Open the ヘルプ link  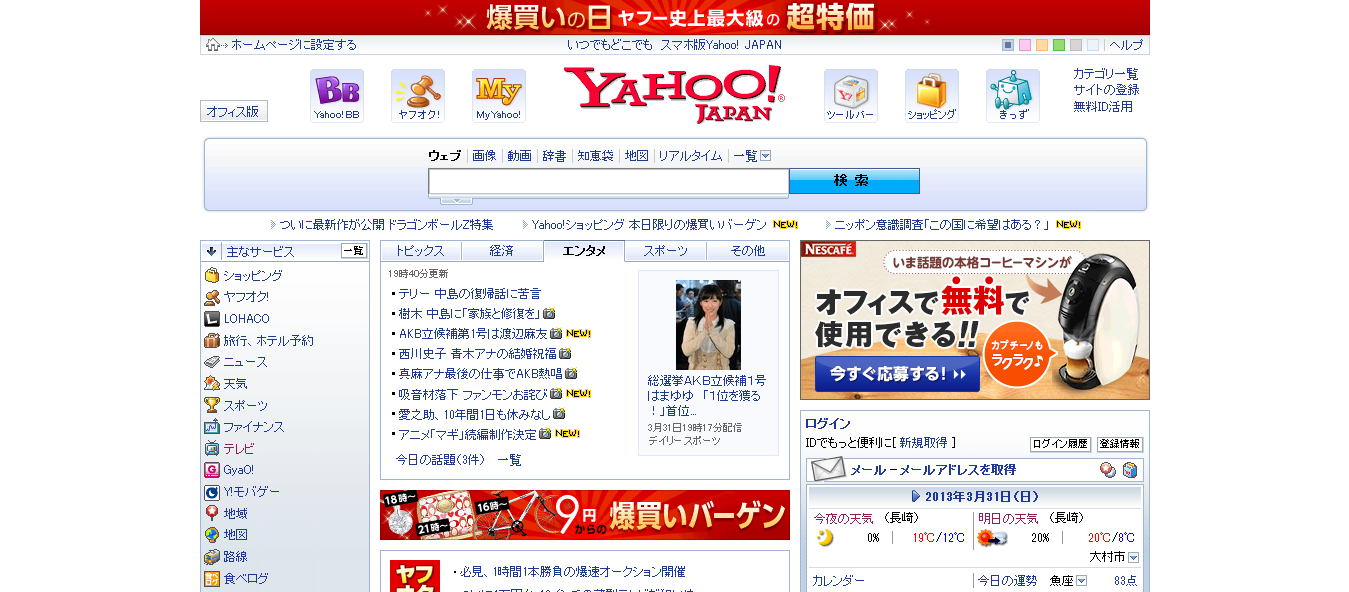point(1126,45)
